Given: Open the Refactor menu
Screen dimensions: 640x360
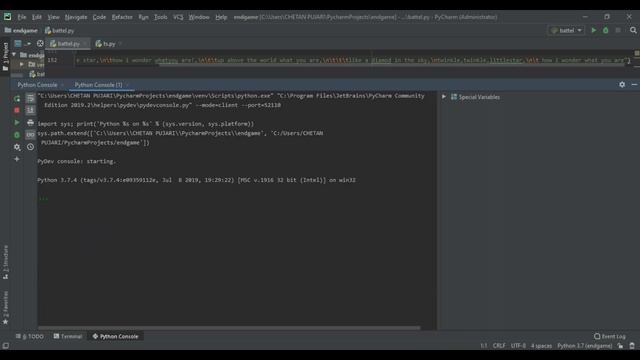Looking at the screenshot, I should coord(122,17).
